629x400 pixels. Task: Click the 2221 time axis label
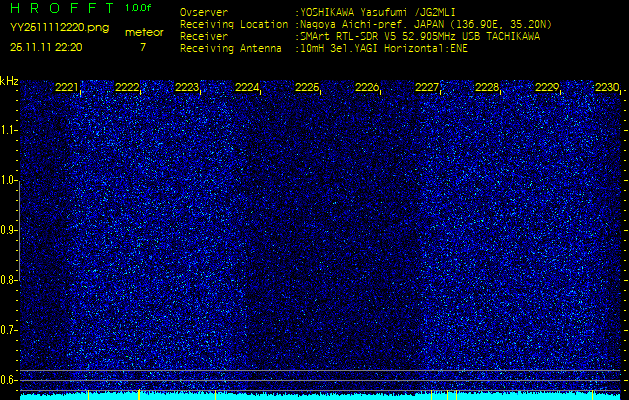tap(67, 87)
